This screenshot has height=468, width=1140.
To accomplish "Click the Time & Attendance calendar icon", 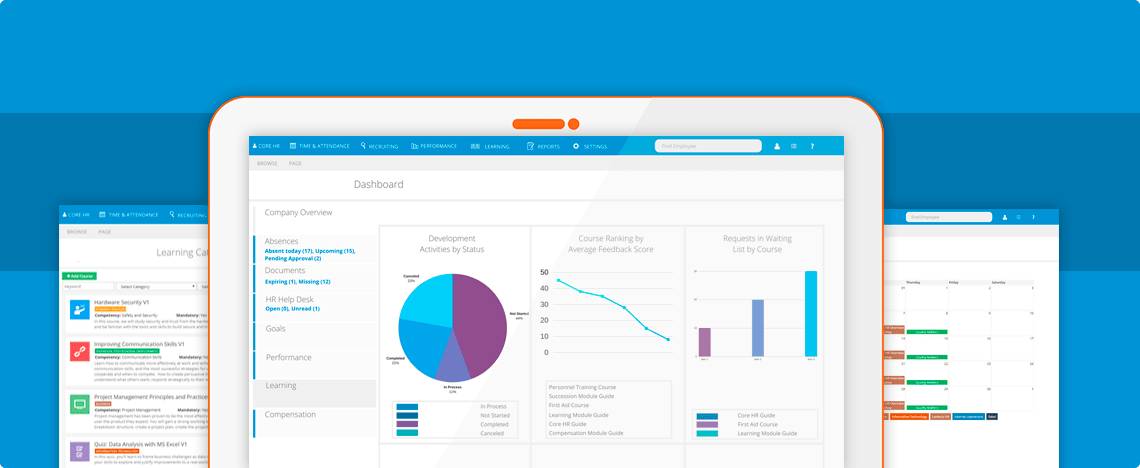I will (x=292, y=146).
